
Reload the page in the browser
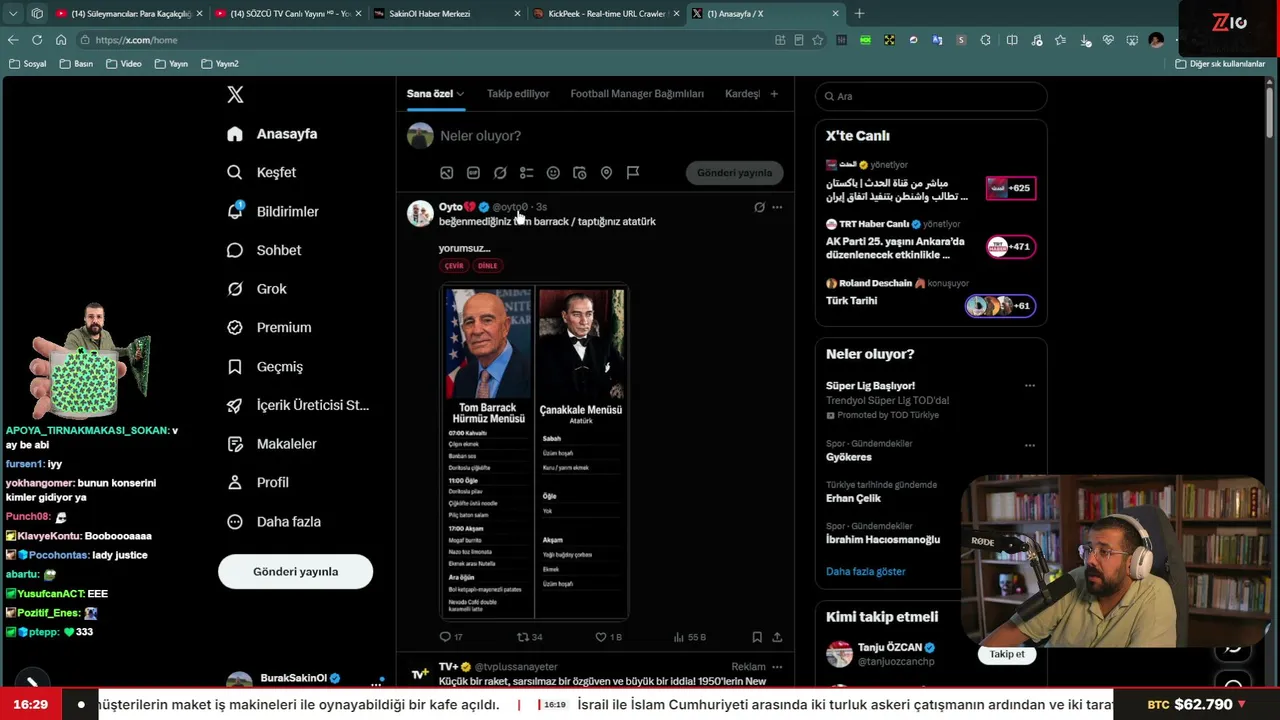pyautogui.click(x=37, y=40)
